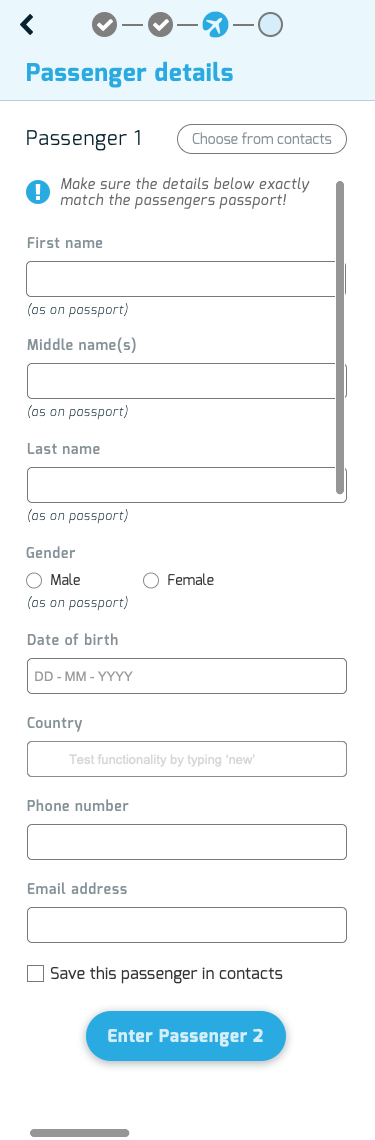Focus the Phone number input field
This screenshot has height=1140, width=375.
(x=187, y=842)
